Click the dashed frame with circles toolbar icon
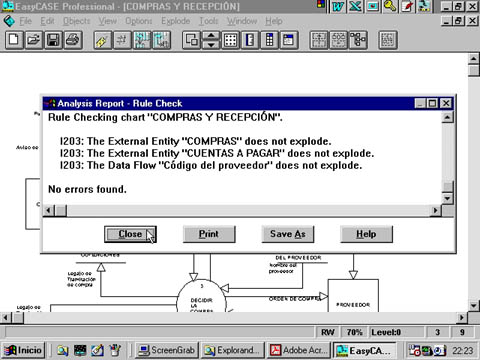This screenshot has height=360, width=480. (339, 40)
